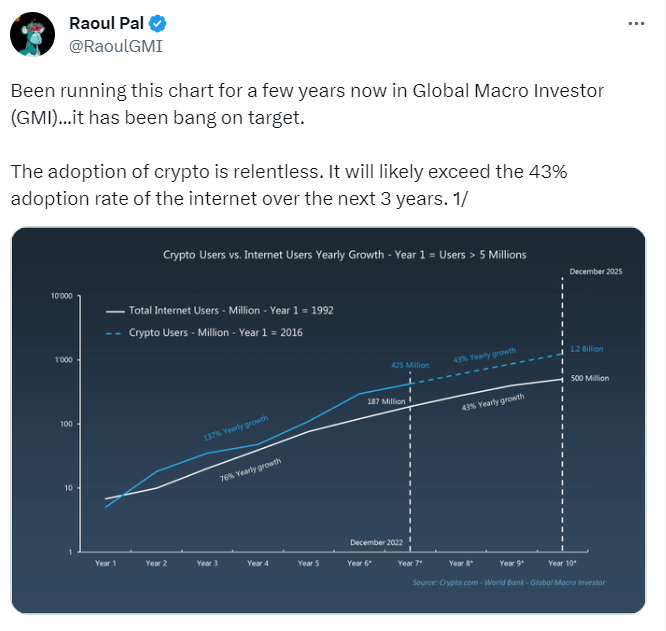
Task: Click the @RaoulGMI handle
Action: click(115, 45)
